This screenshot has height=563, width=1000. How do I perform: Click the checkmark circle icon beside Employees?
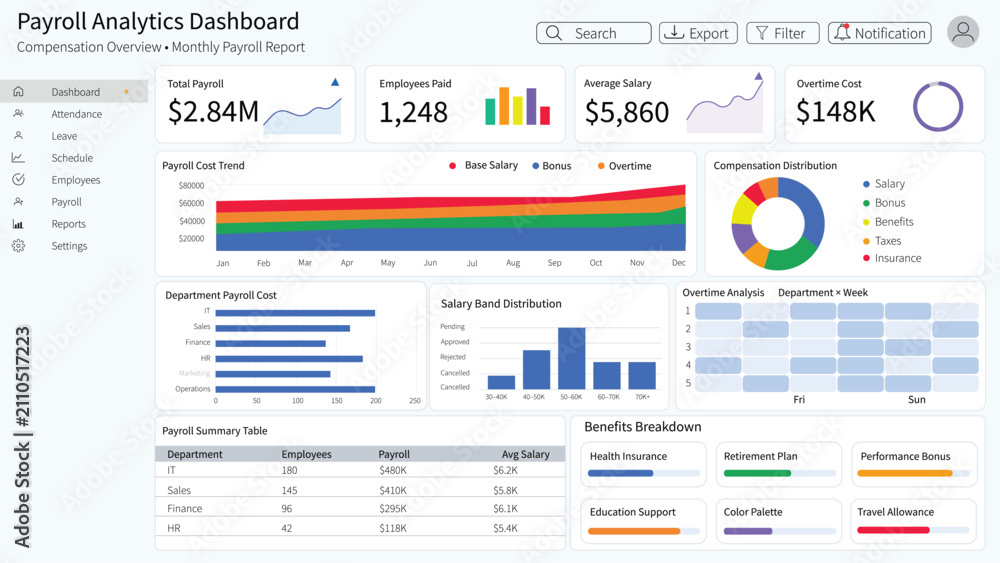18,179
